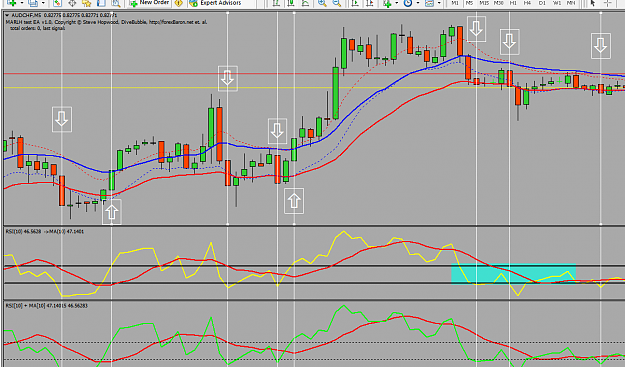Screen dimensions: 625x367
Task: Expand the Indicators dropdown arrow
Action: (x=397, y=3)
